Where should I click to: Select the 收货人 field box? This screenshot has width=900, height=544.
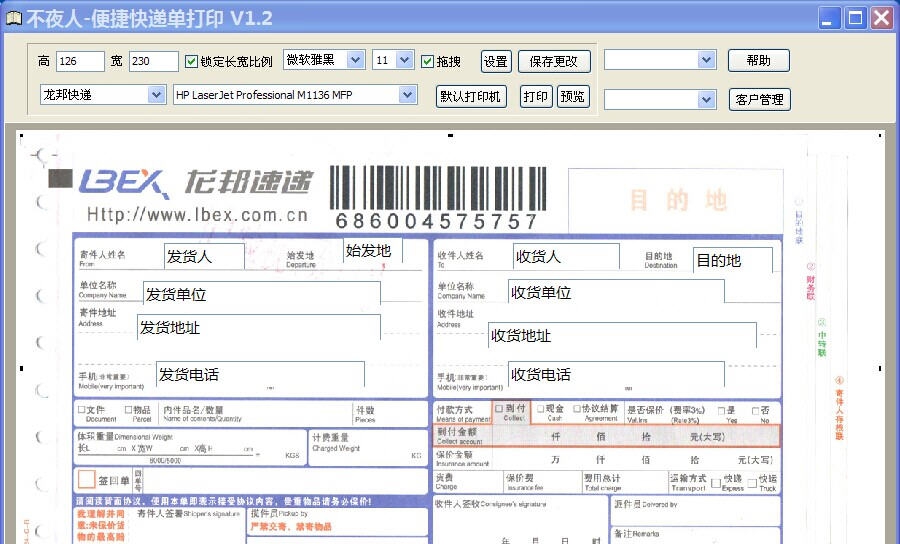(x=567, y=257)
